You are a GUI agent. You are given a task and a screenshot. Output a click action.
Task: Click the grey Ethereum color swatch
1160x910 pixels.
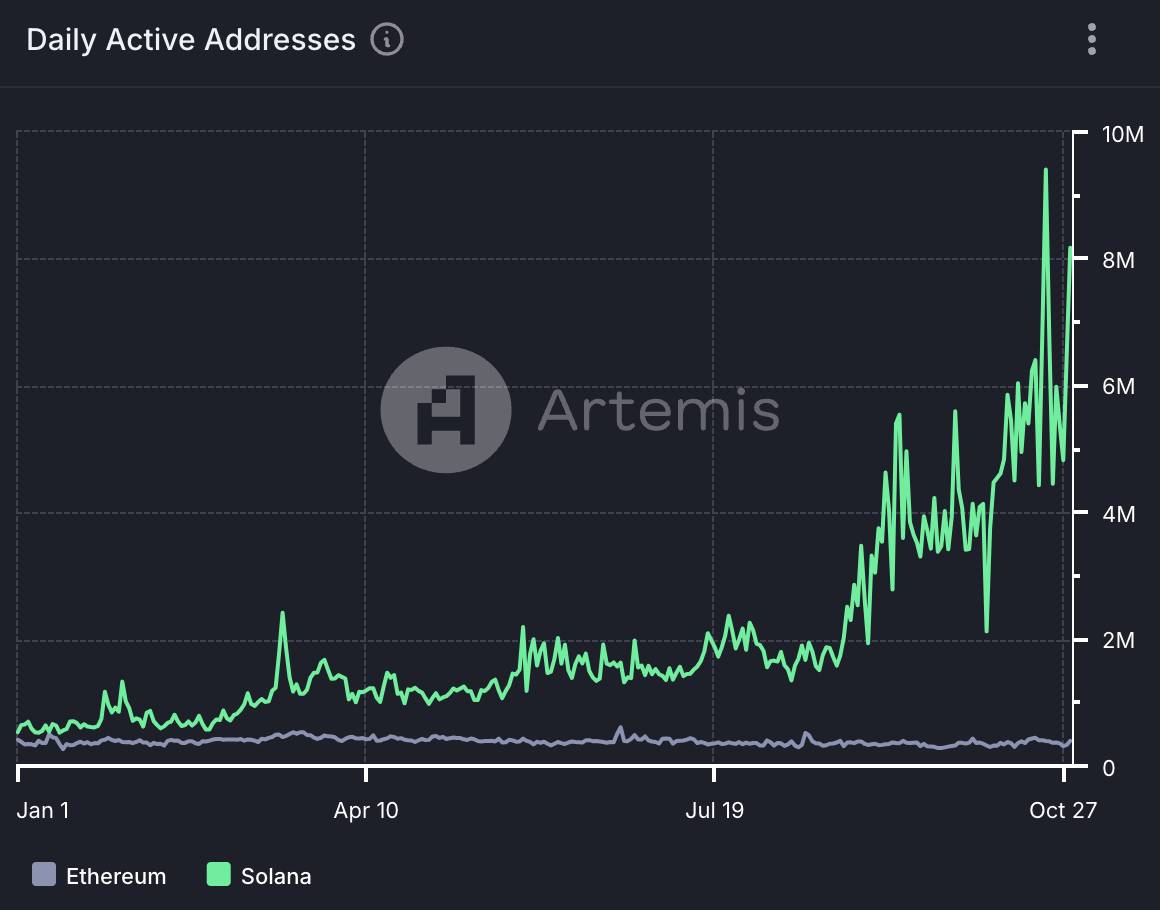pyautogui.click(x=44, y=874)
